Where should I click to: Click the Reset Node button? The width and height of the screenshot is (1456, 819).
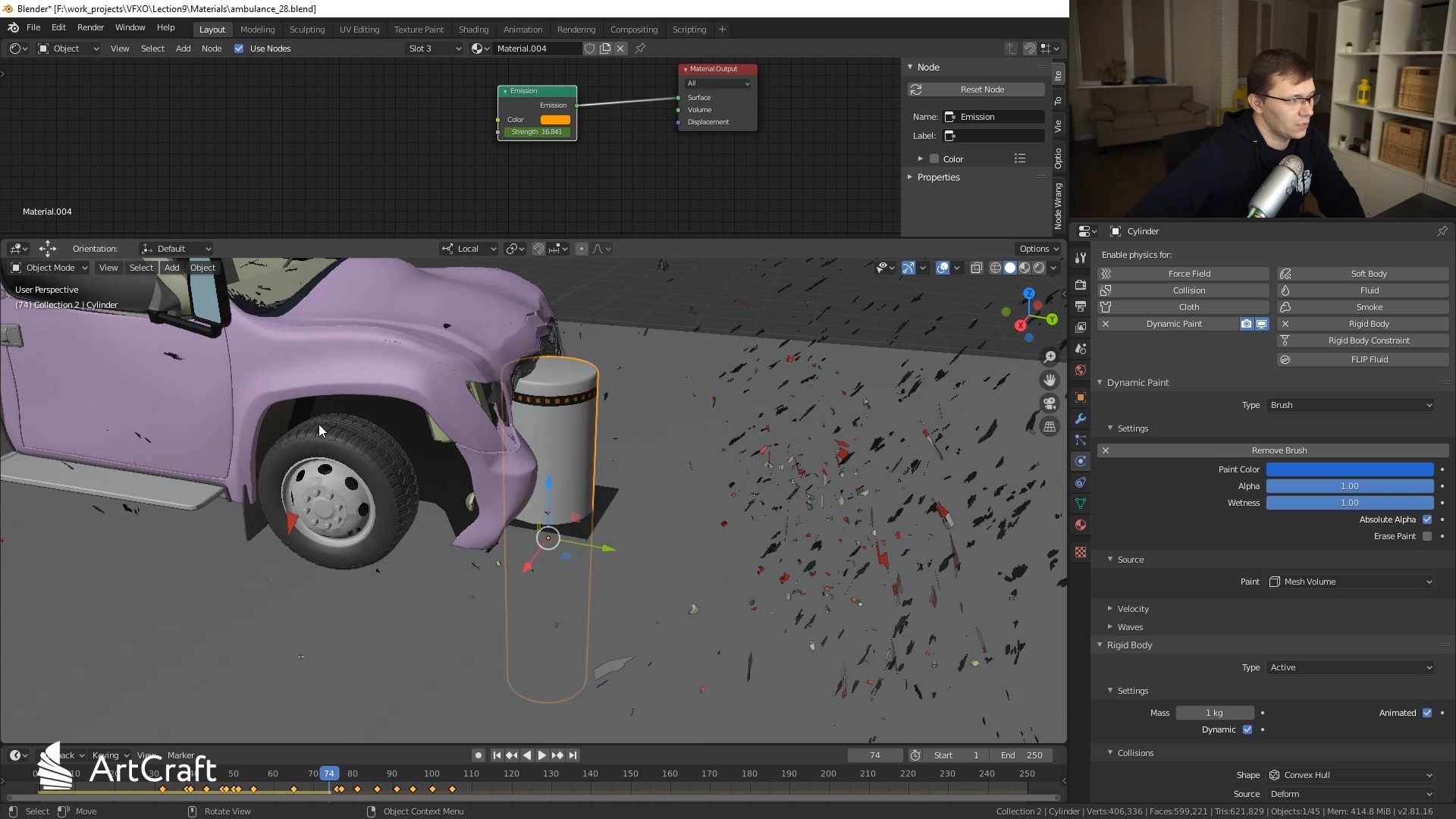point(981,89)
